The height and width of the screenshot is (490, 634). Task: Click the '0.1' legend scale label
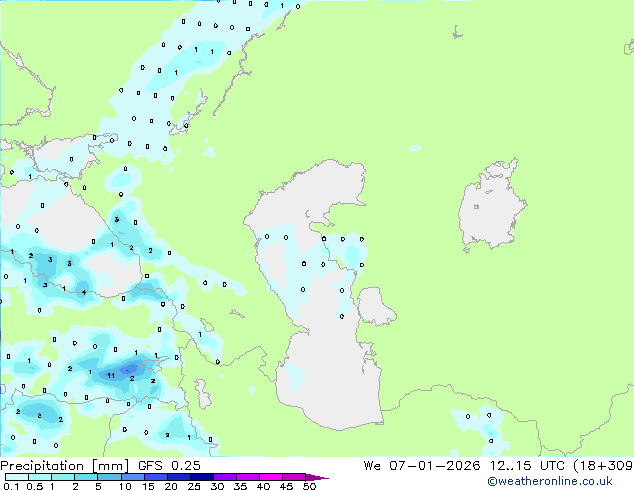(11, 486)
